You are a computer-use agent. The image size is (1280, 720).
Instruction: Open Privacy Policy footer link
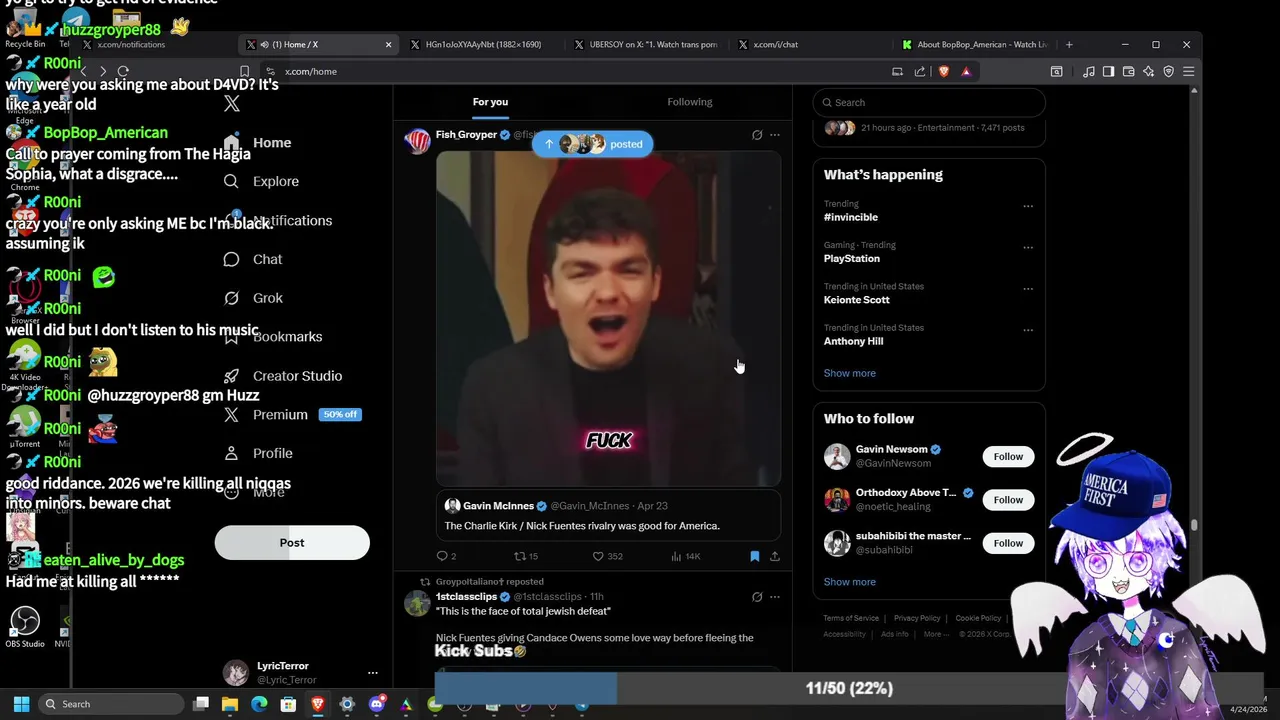click(x=917, y=618)
